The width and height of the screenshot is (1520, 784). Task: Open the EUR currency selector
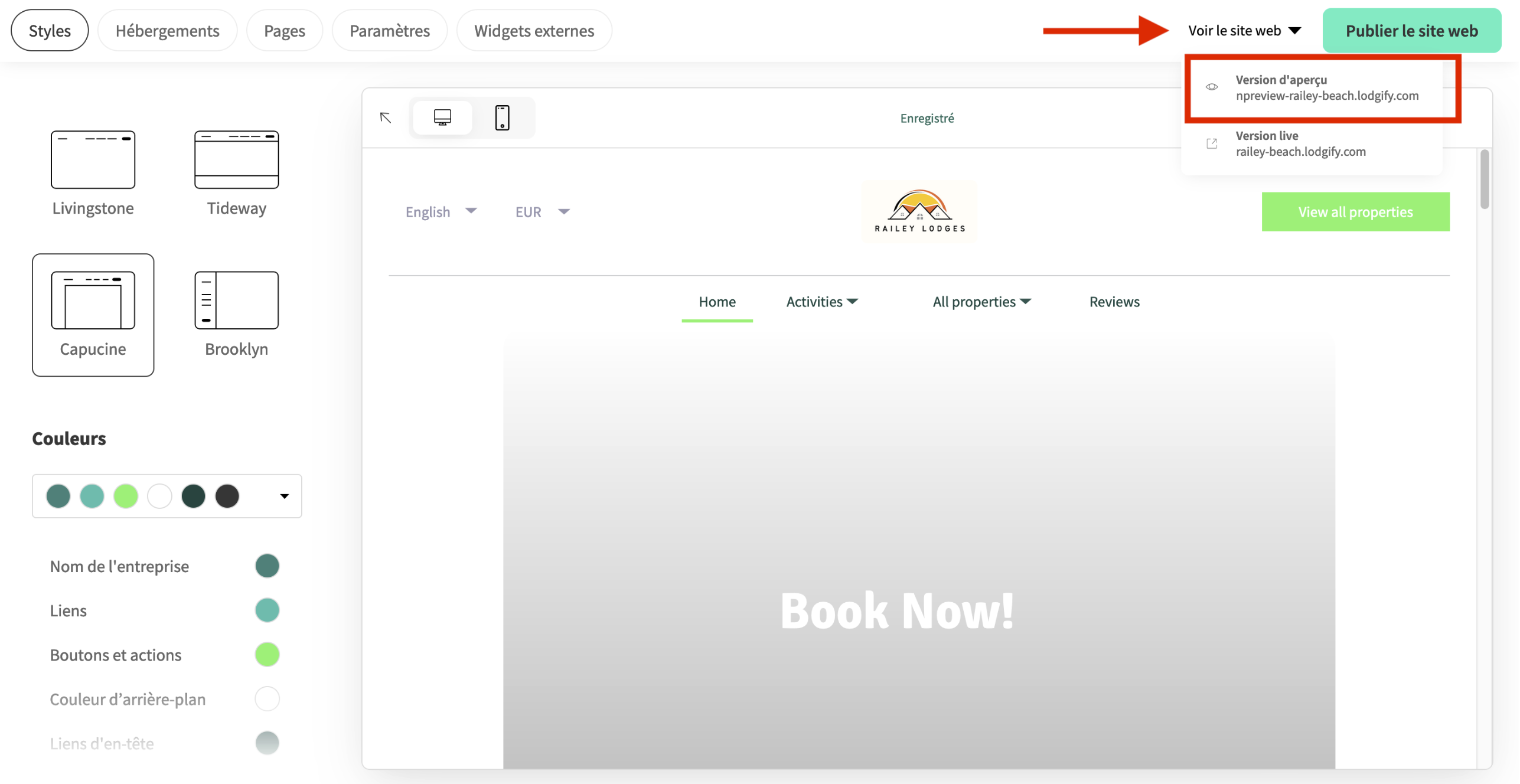click(540, 211)
